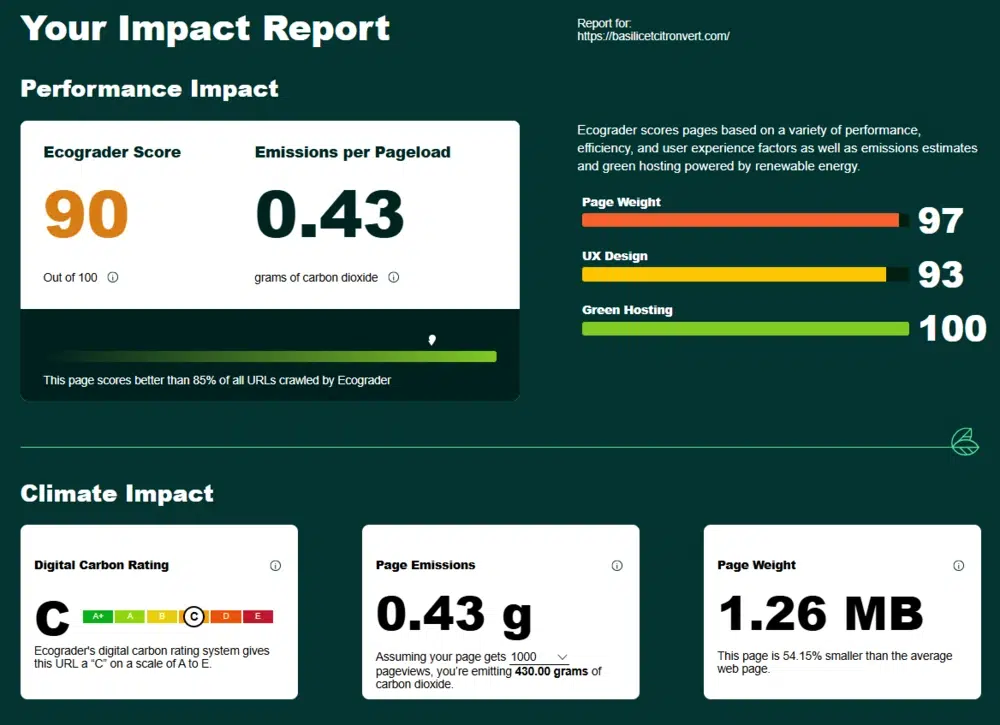Click the orange Page Weight score bar
This screenshot has height=725, width=1000.
coord(740,221)
